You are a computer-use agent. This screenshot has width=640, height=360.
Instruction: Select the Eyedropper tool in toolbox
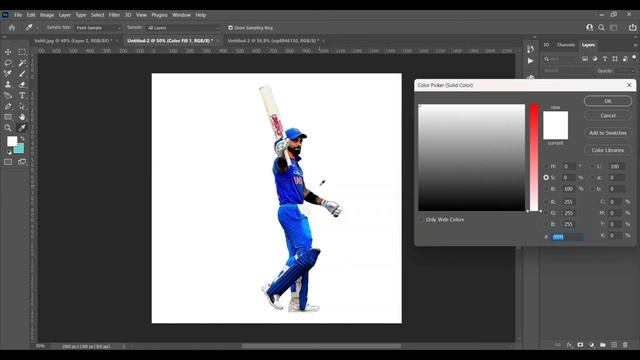(22, 128)
